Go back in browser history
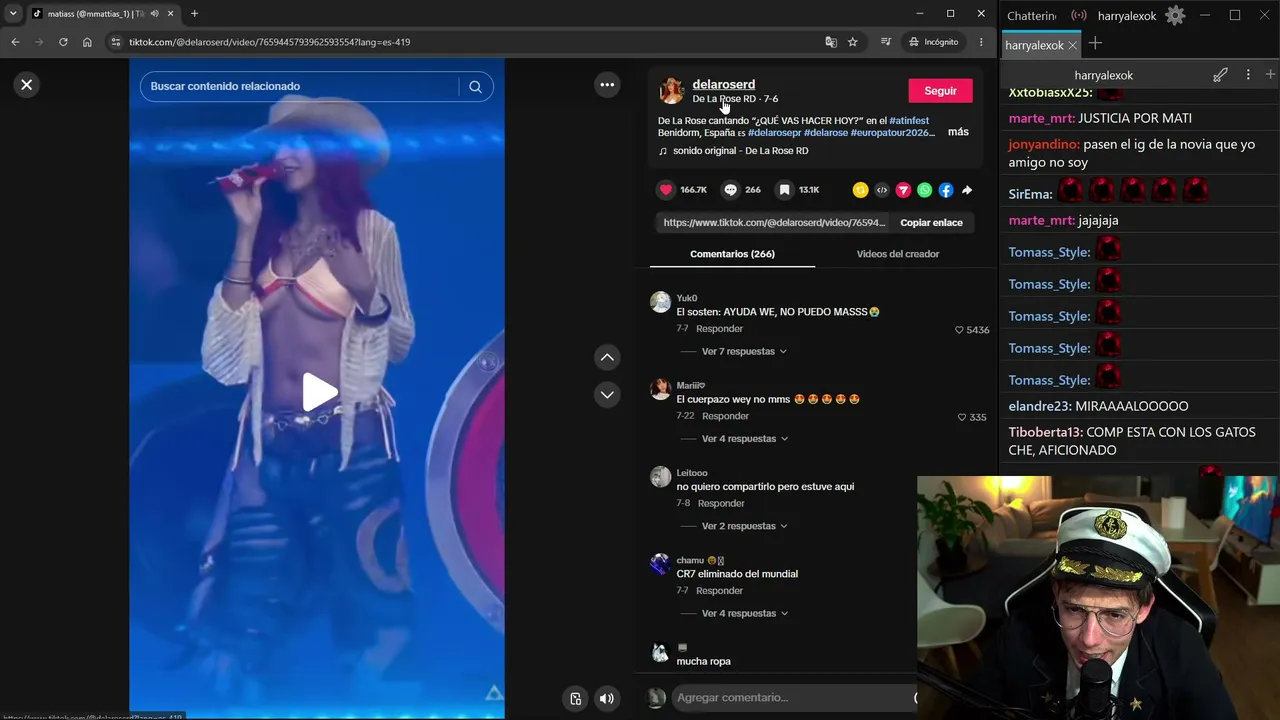The width and height of the screenshot is (1280, 720). pyautogui.click(x=15, y=42)
